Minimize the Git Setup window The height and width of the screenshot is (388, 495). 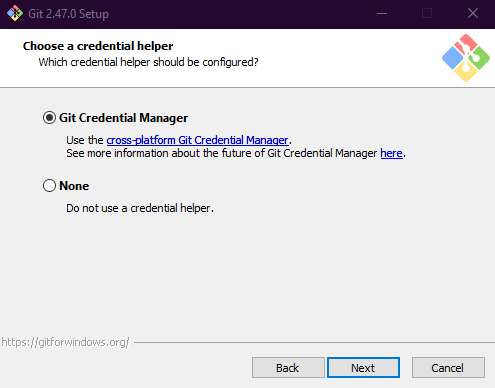click(x=382, y=14)
